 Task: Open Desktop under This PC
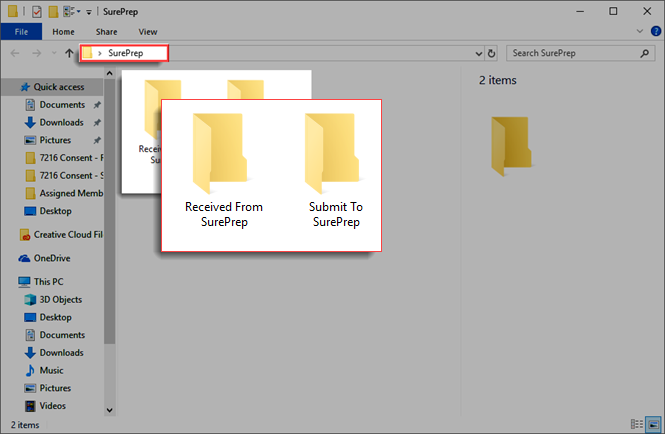click(x=49, y=317)
